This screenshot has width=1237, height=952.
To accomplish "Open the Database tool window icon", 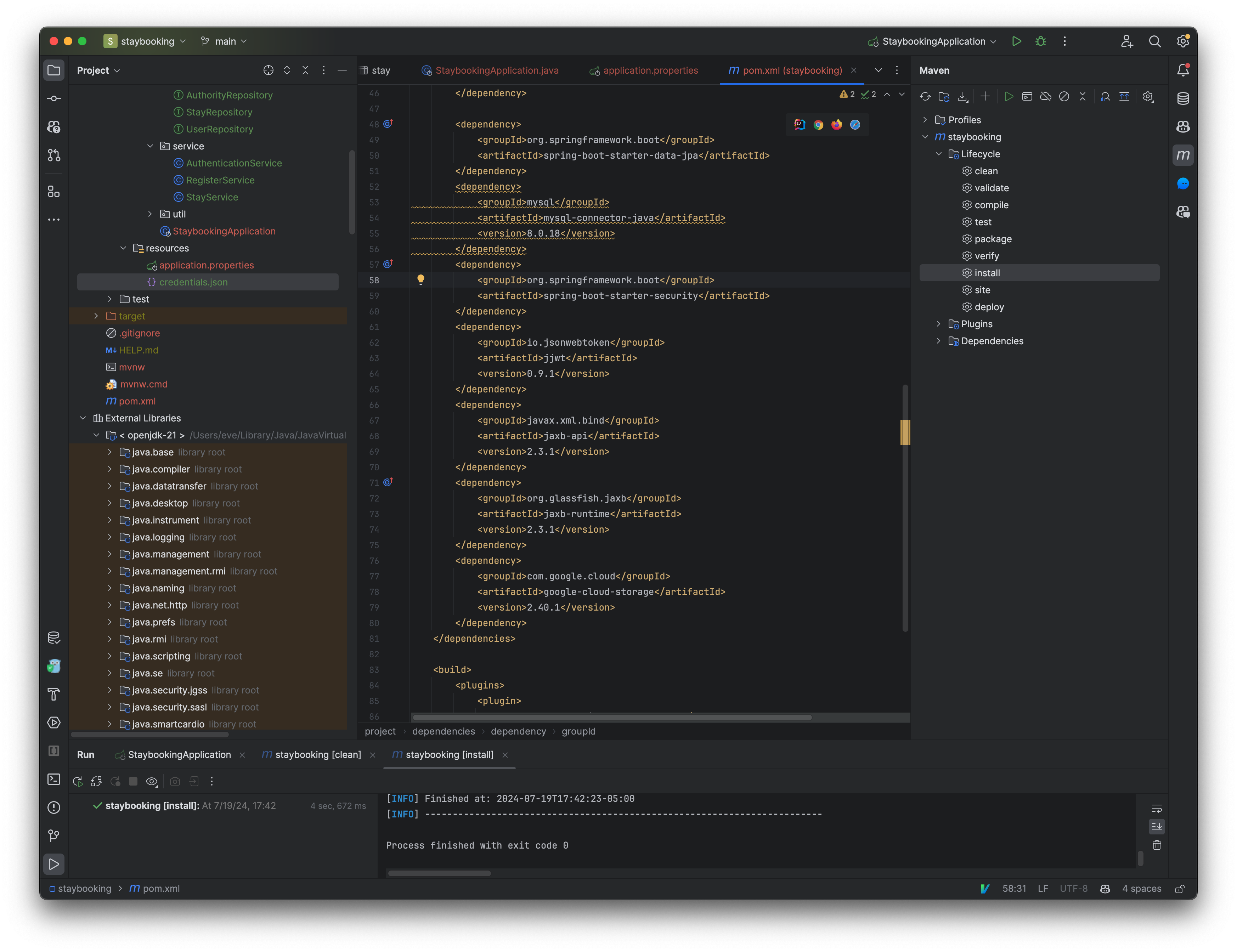I will [1184, 98].
